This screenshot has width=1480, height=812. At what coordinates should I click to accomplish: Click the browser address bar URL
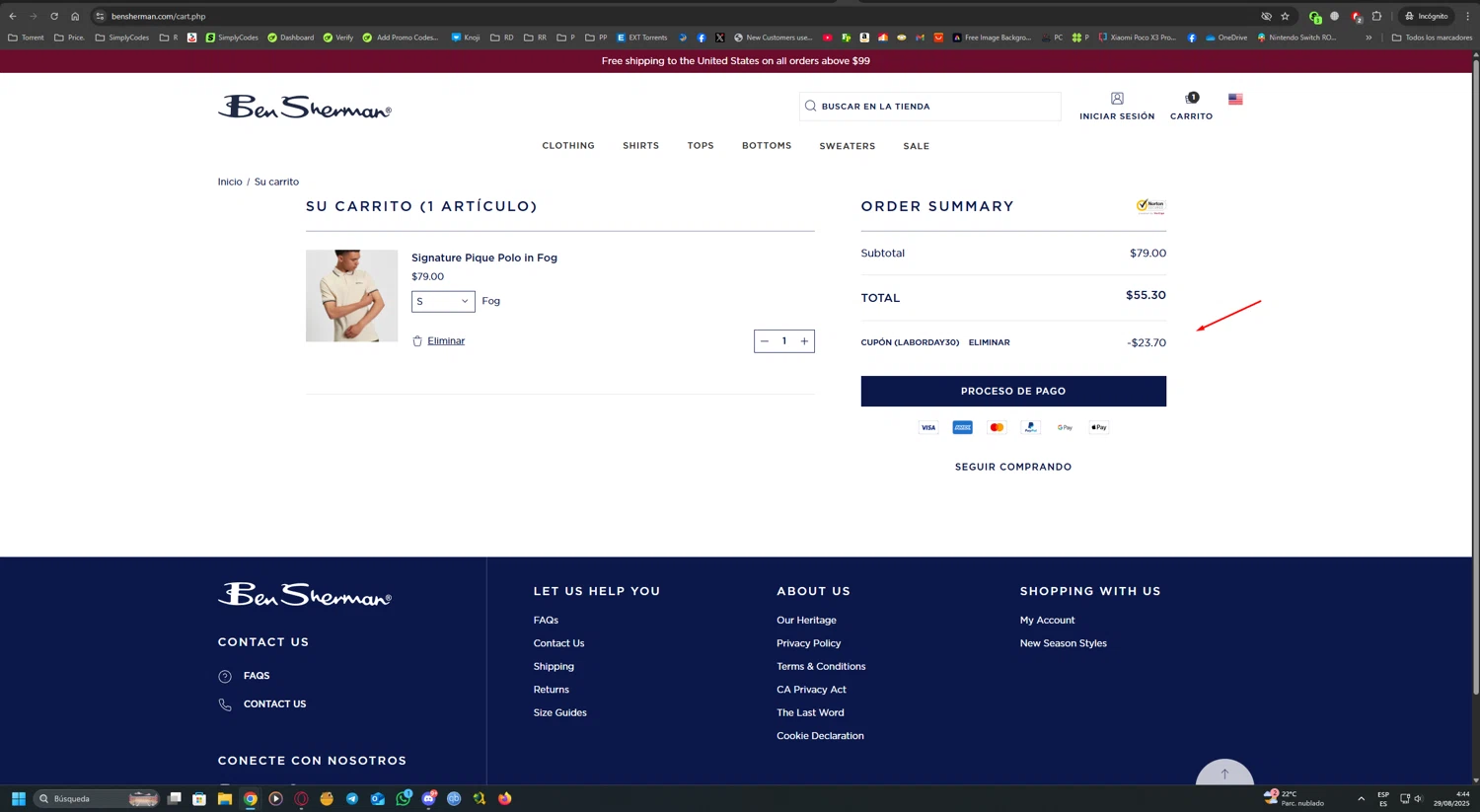pos(159,17)
